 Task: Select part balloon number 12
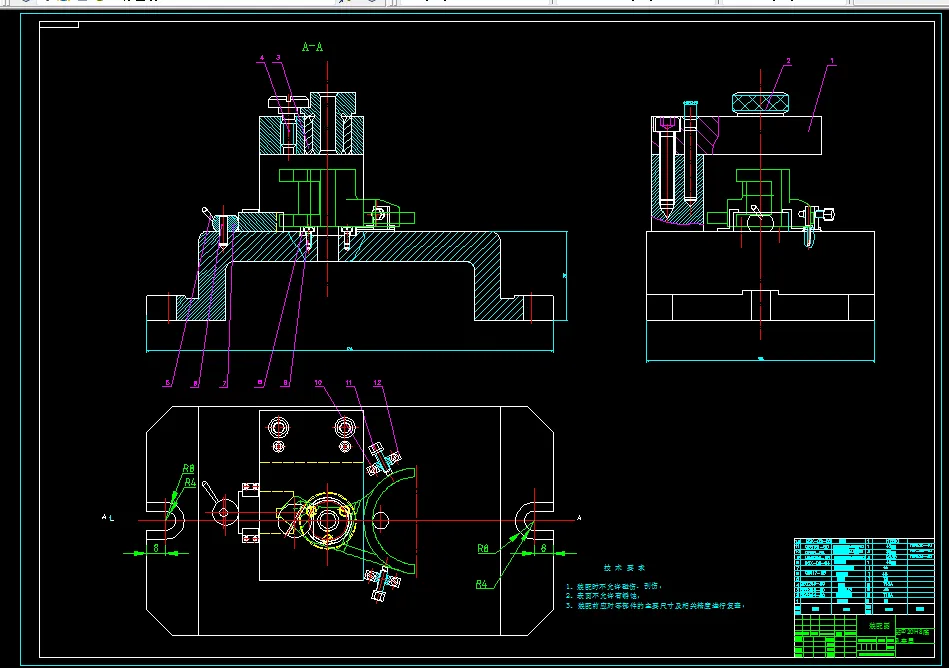click(378, 382)
